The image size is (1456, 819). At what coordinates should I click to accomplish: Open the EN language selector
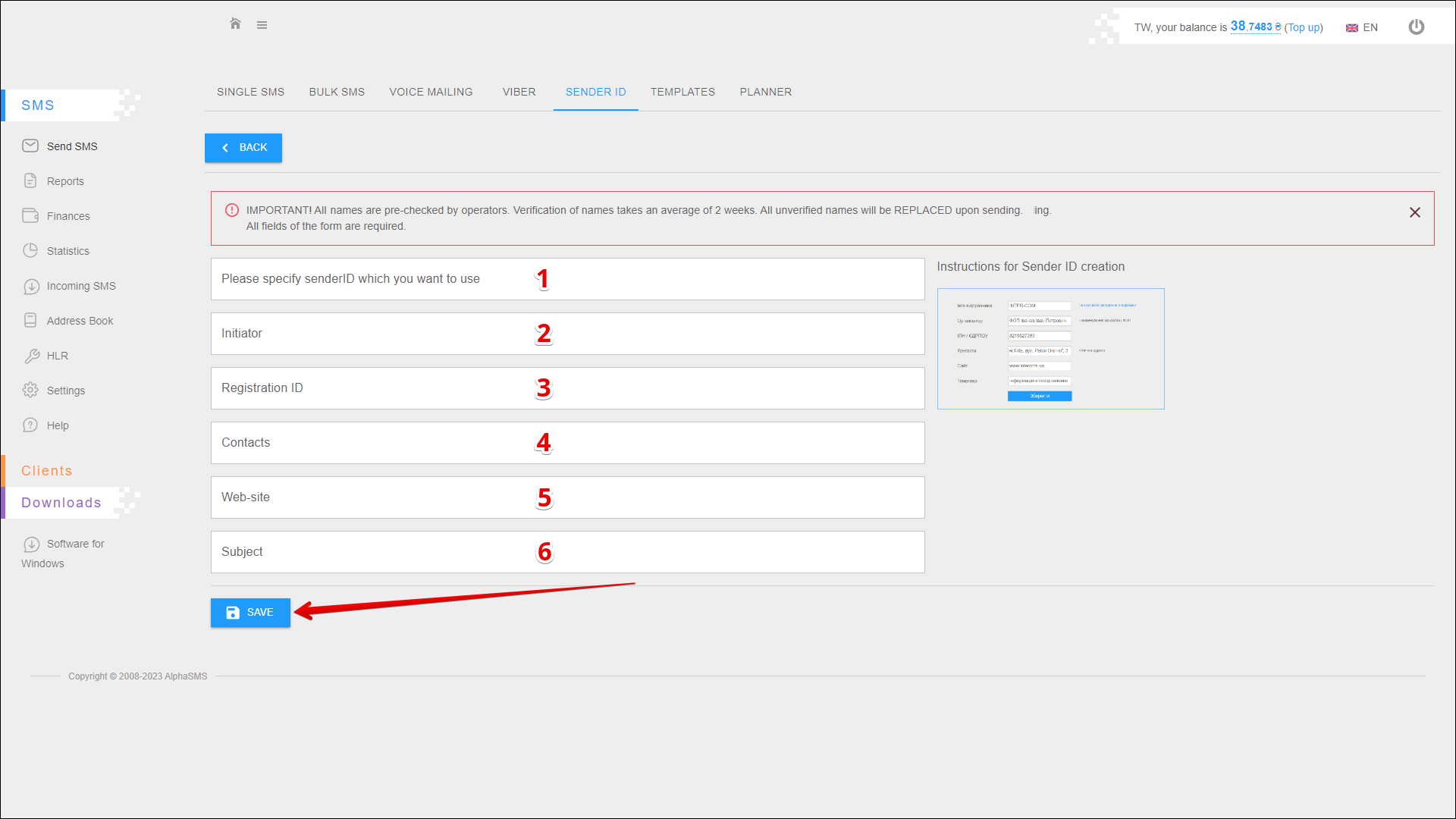[x=1362, y=27]
